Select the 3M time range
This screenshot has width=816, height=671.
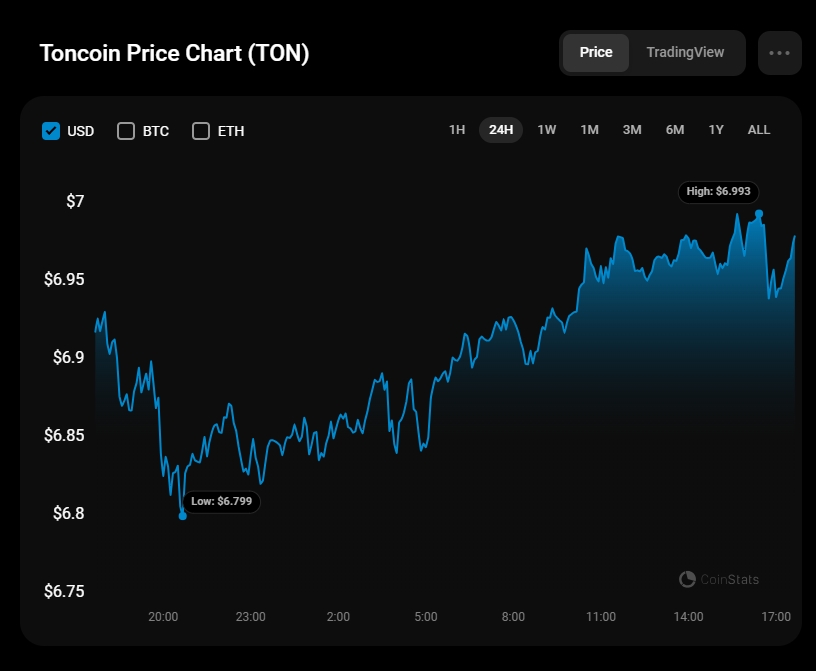tap(632, 130)
